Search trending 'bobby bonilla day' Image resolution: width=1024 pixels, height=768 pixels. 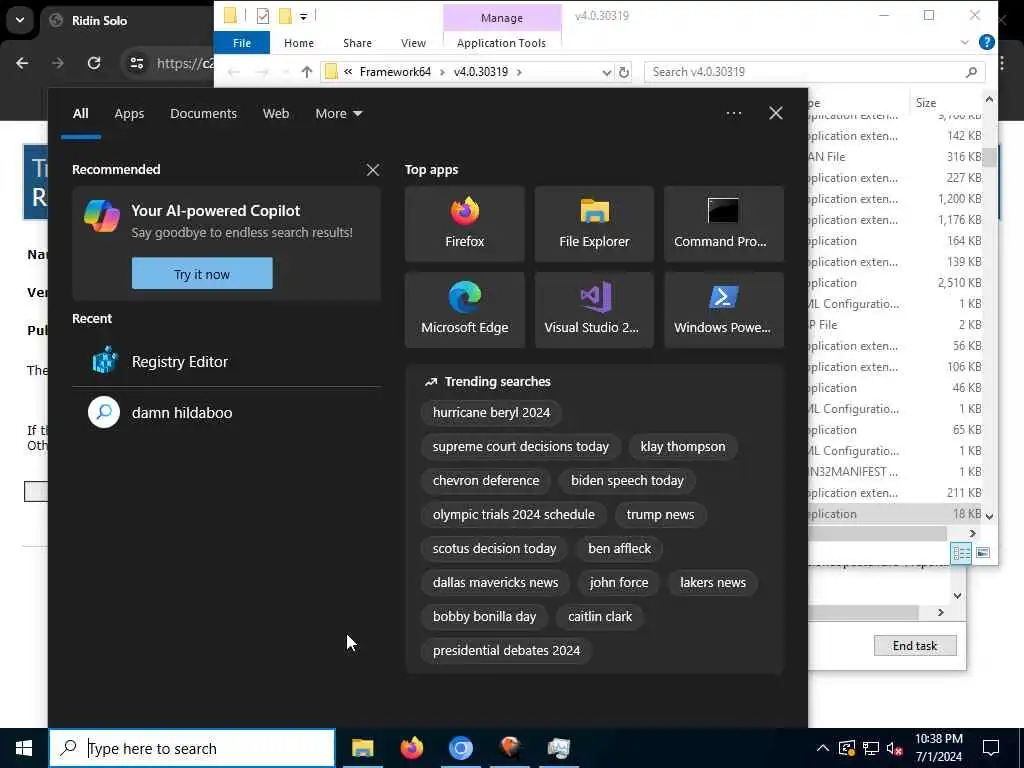484,616
